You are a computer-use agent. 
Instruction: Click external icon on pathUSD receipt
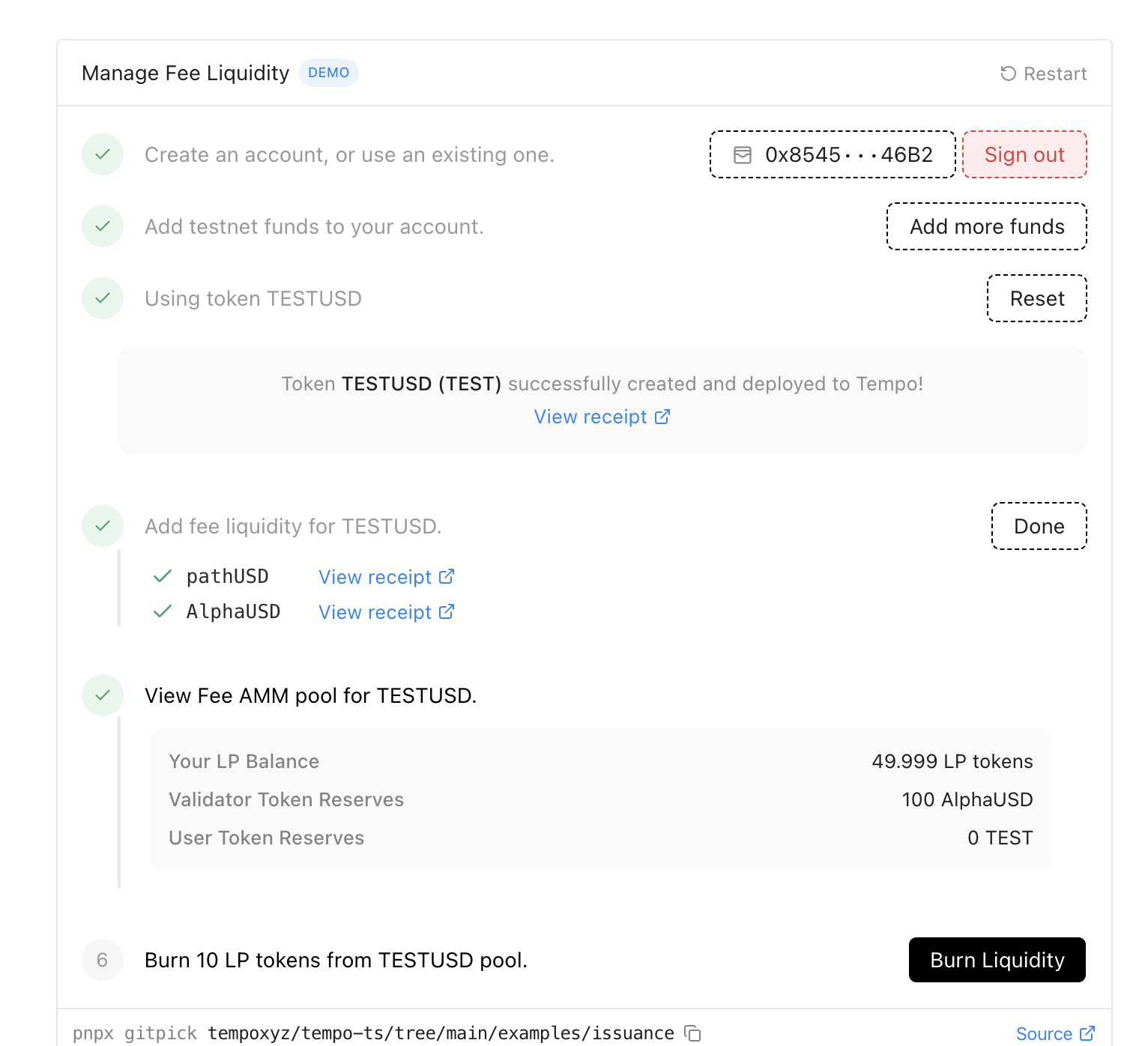click(x=447, y=576)
